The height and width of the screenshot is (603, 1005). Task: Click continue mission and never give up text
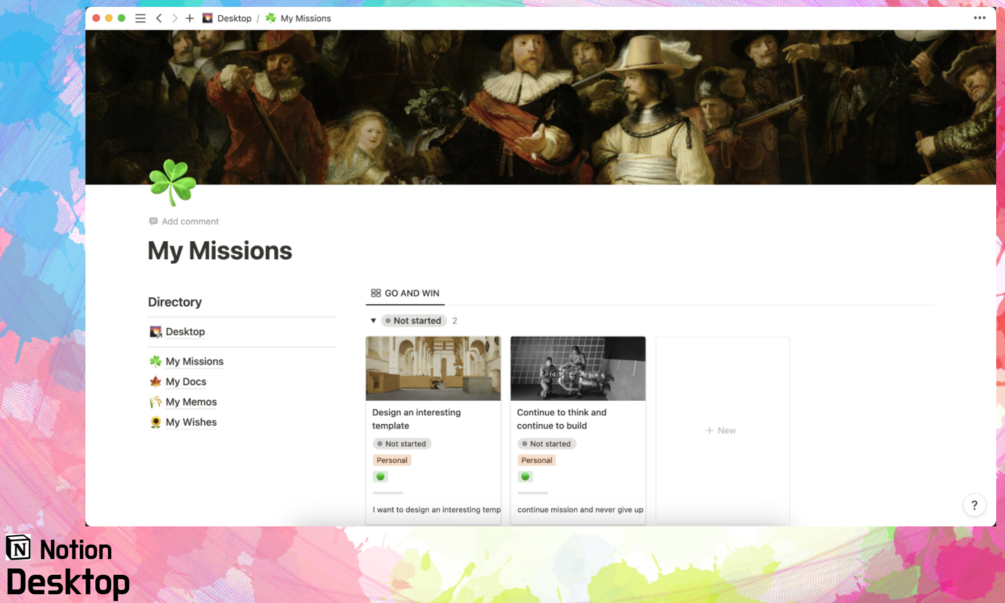pyautogui.click(x=580, y=509)
